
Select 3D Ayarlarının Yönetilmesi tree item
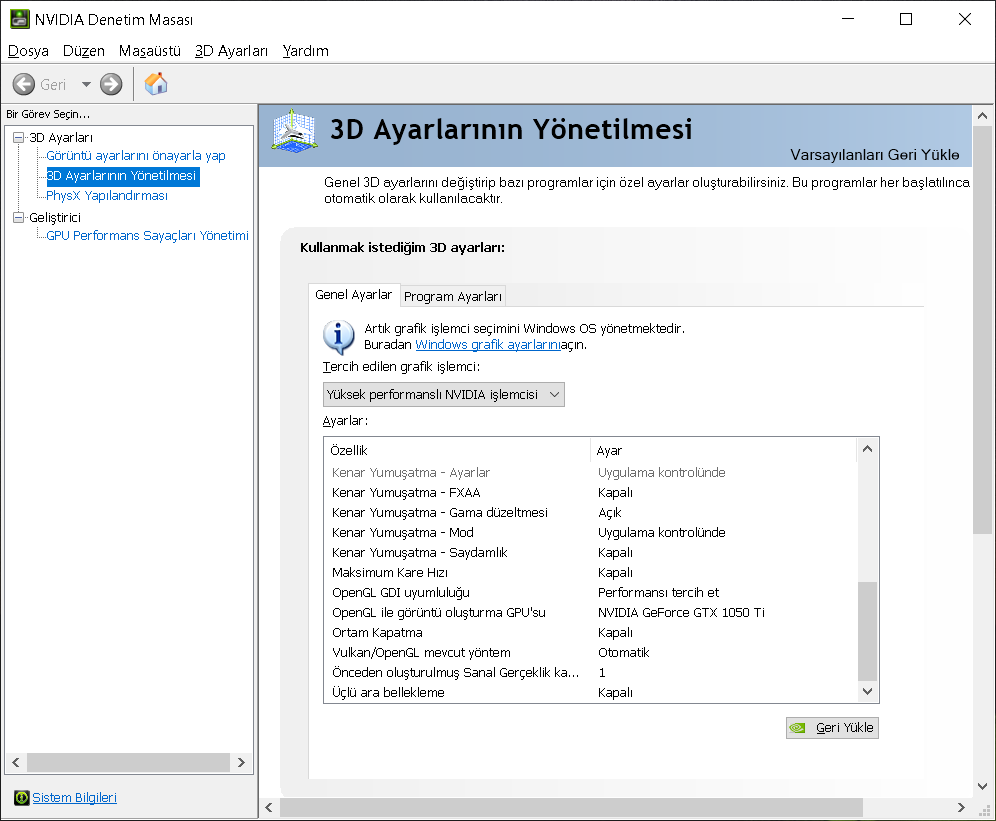123,176
